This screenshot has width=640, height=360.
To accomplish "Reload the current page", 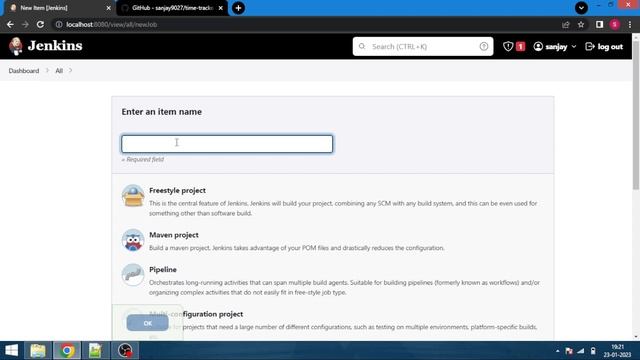I will [40, 24].
